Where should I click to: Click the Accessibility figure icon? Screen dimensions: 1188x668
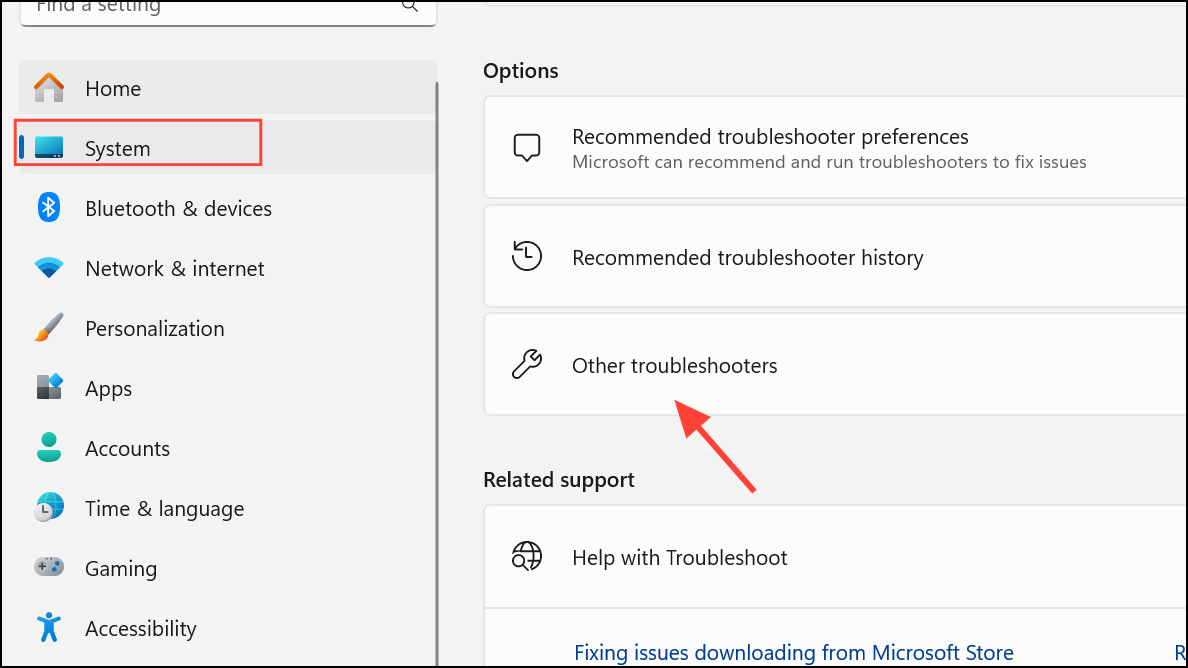tap(48, 628)
